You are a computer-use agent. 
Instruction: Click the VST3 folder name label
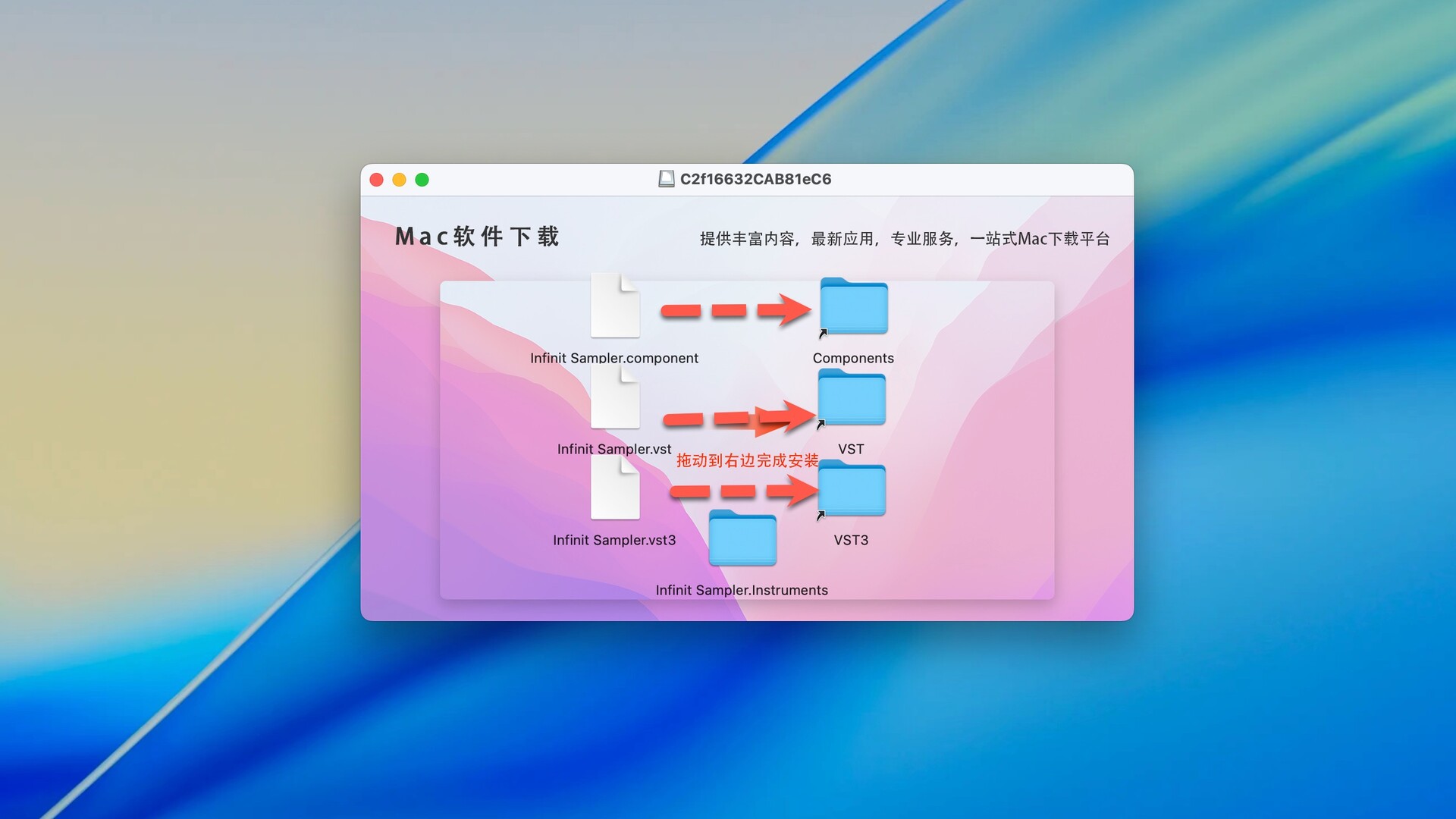(851, 540)
